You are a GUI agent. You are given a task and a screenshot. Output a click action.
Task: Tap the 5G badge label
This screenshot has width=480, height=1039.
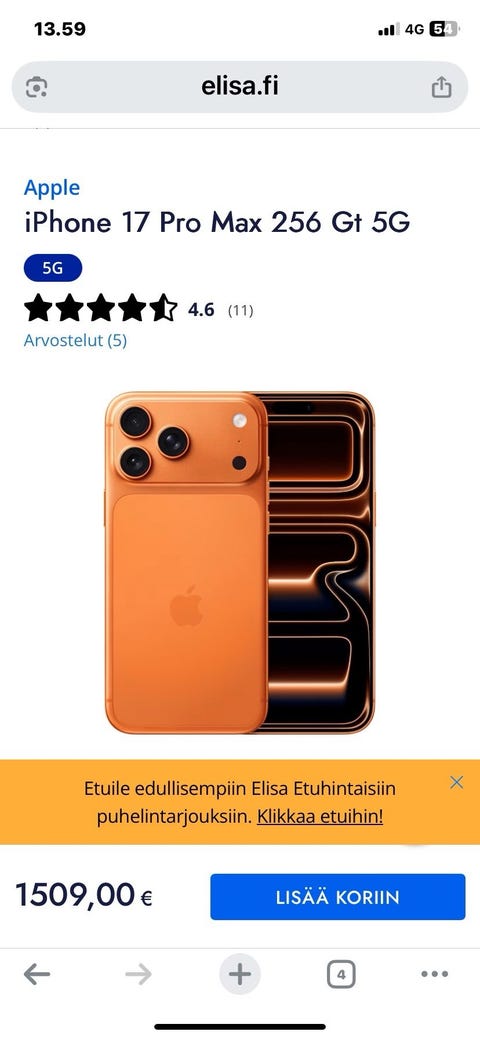click(x=53, y=268)
